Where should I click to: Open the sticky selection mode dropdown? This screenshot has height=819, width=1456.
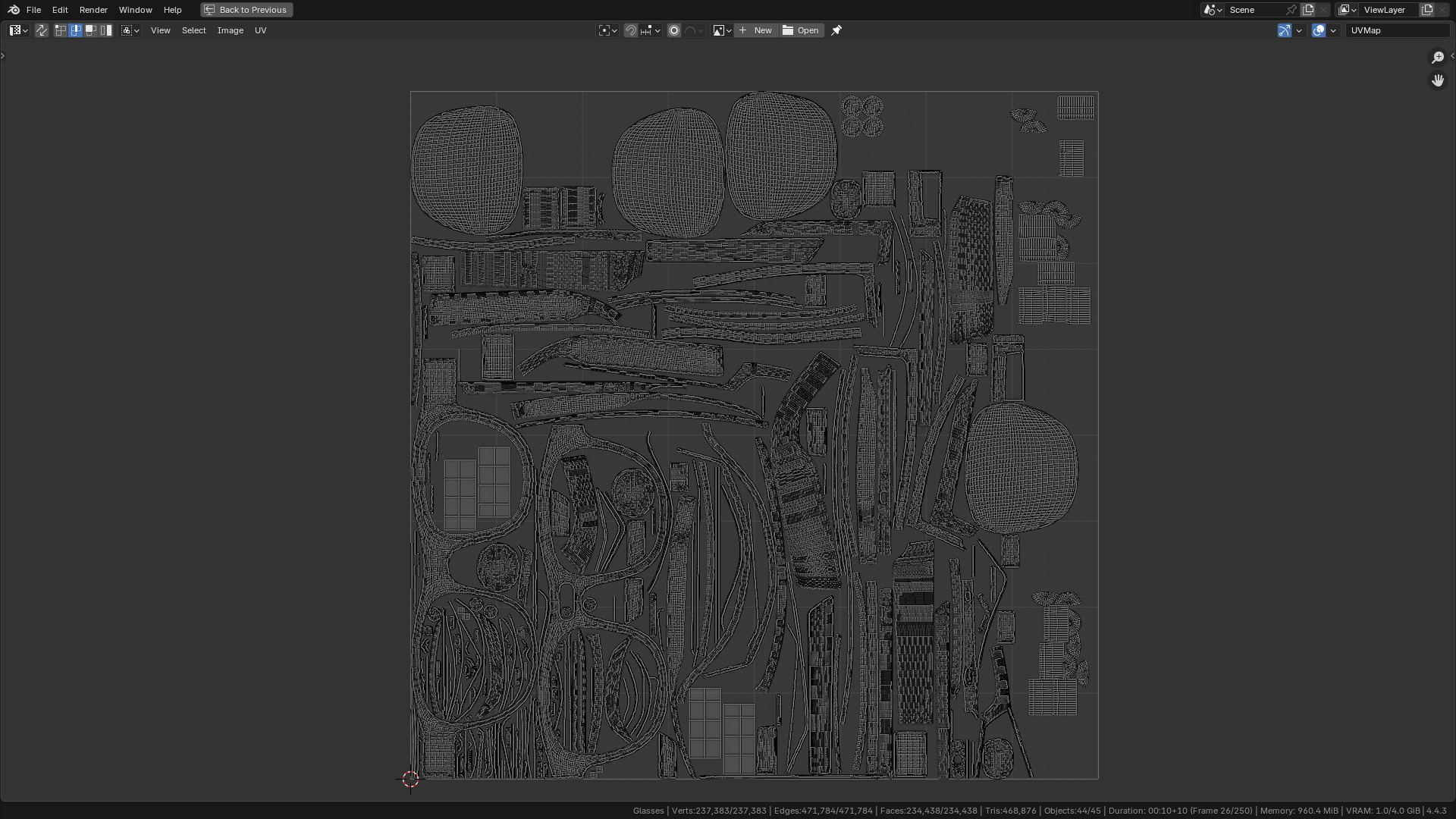[x=130, y=30]
